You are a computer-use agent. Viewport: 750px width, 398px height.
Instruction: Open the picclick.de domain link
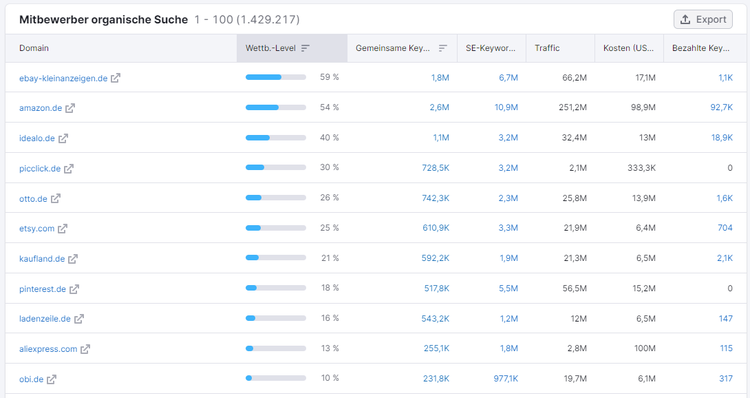tap(40, 168)
